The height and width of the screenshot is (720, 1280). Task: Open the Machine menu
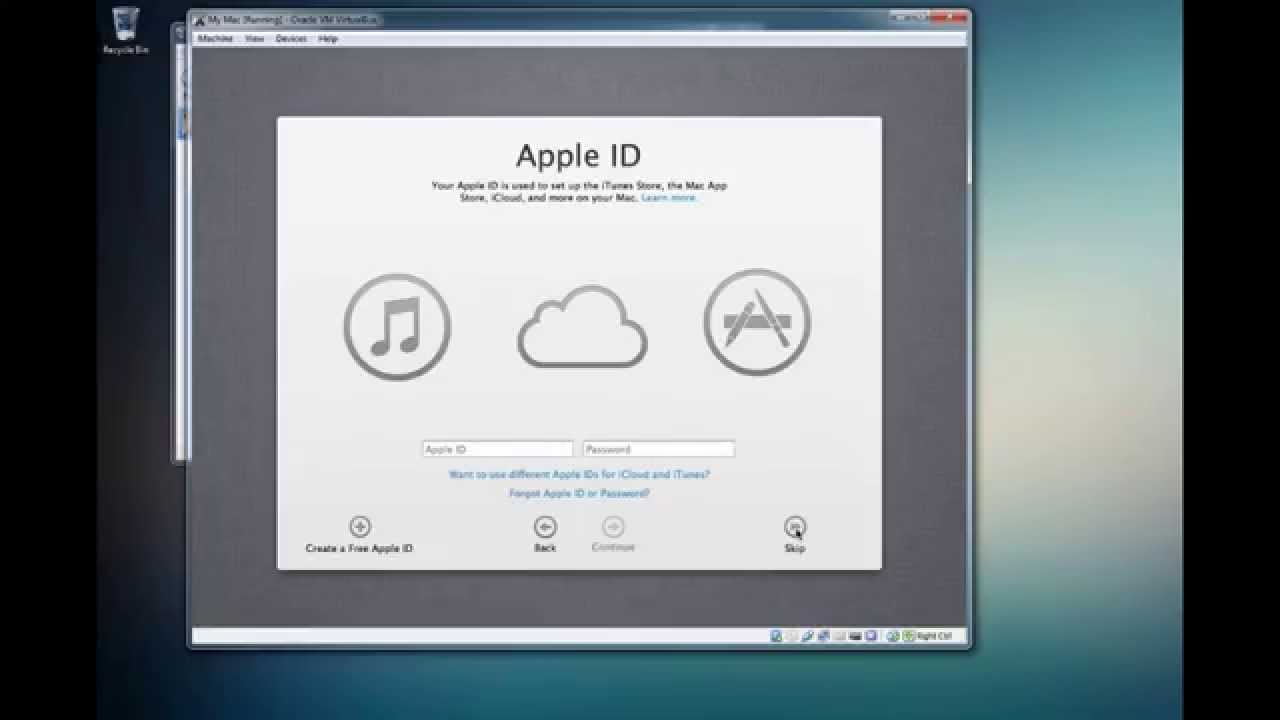click(214, 39)
